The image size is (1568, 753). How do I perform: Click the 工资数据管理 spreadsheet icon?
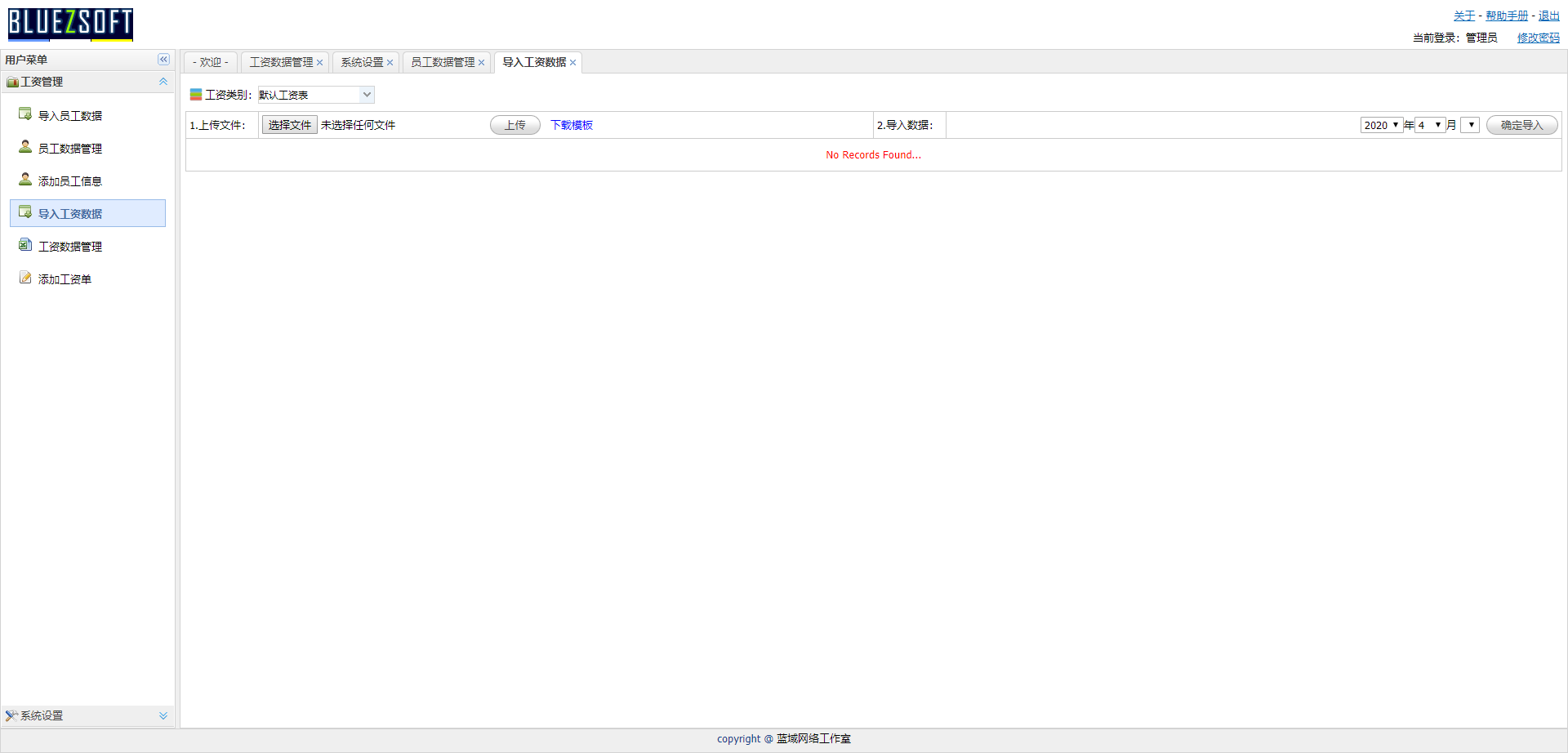pyautogui.click(x=25, y=245)
